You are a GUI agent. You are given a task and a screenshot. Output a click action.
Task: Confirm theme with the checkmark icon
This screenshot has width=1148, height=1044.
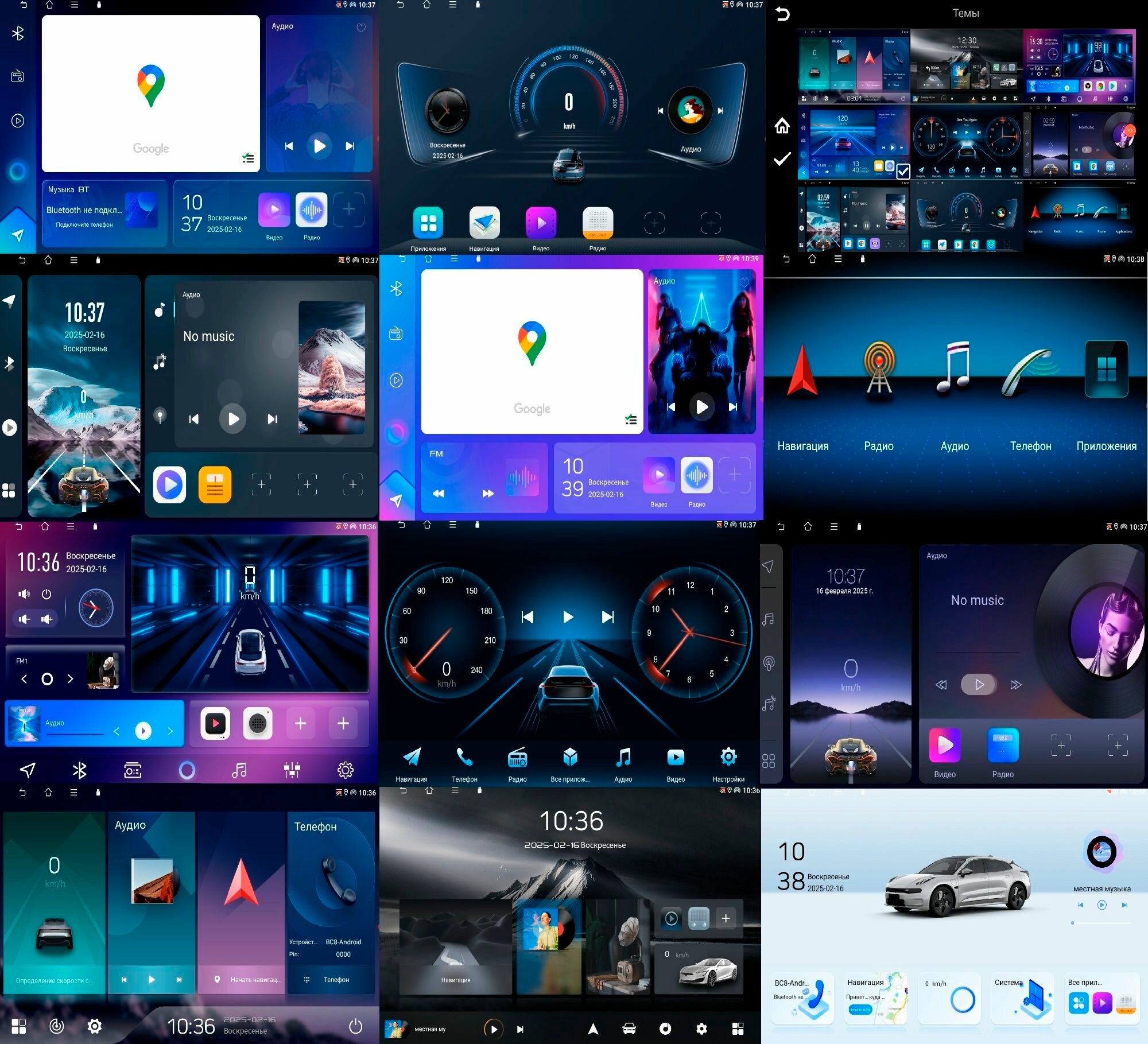[782, 159]
